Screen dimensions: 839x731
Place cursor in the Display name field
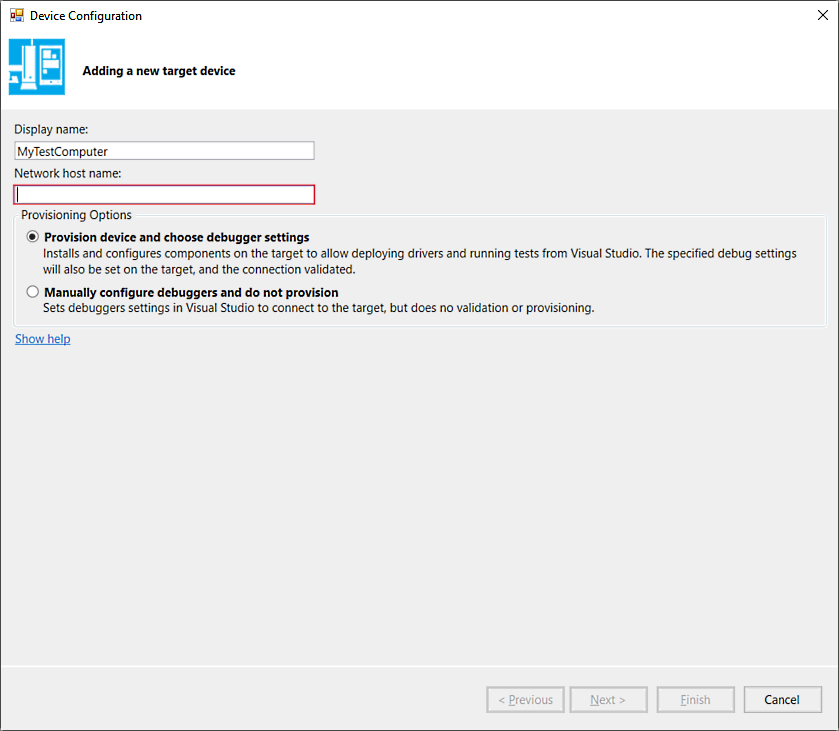click(164, 150)
